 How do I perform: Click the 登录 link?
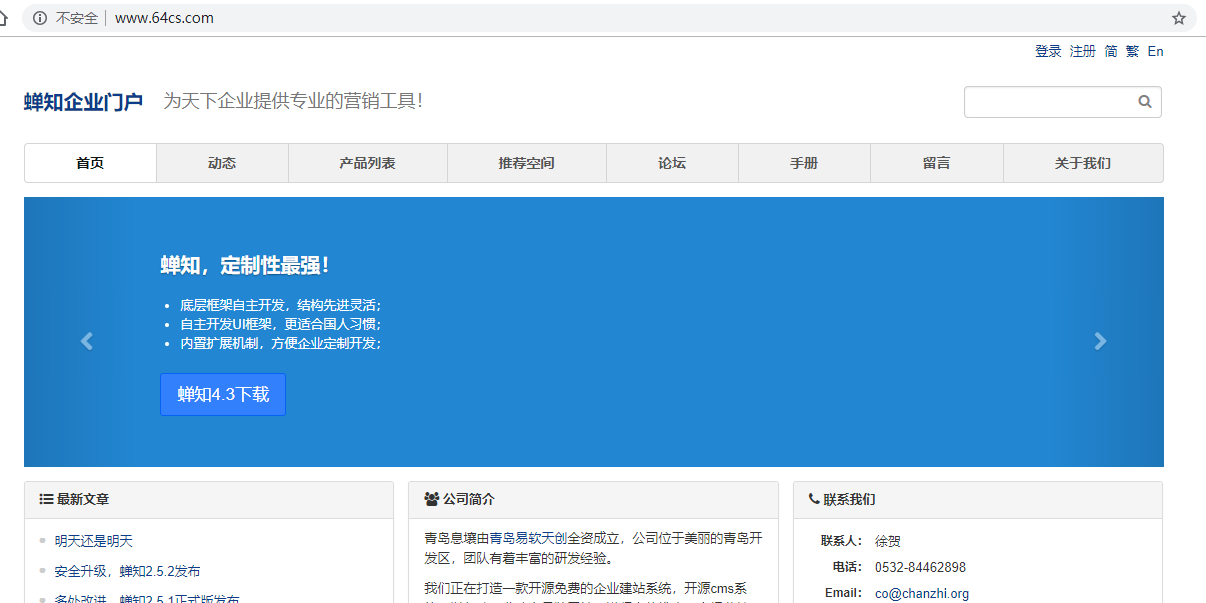1048,51
